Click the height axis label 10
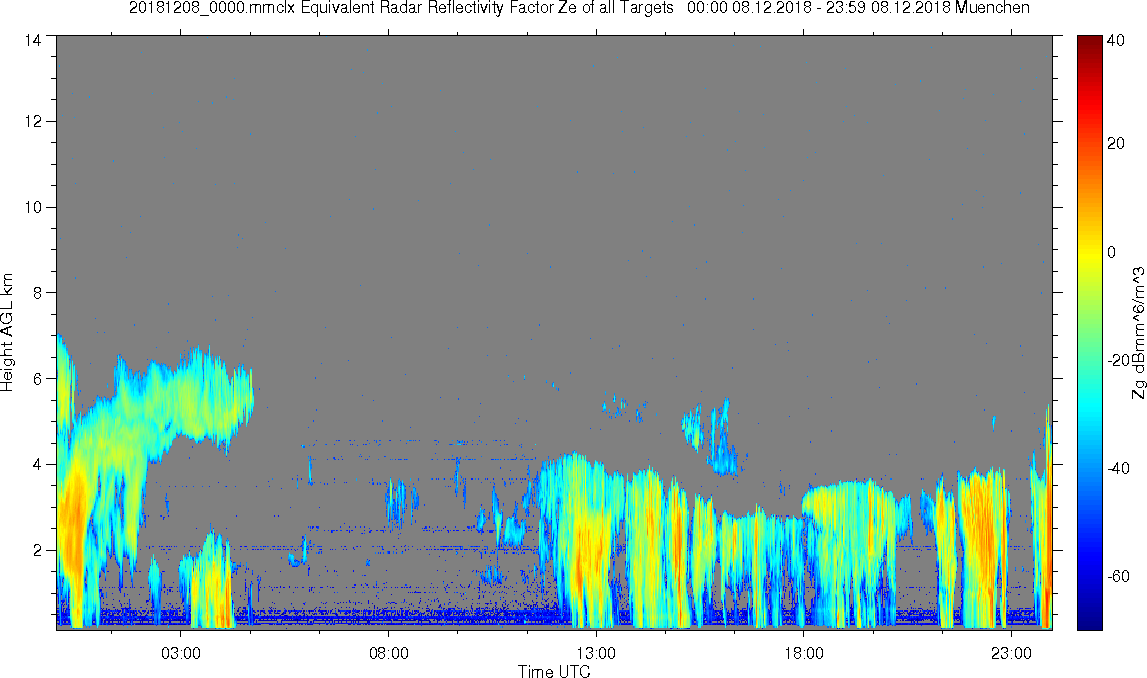Viewport: 1147px width, 678px height. (32, 207)
